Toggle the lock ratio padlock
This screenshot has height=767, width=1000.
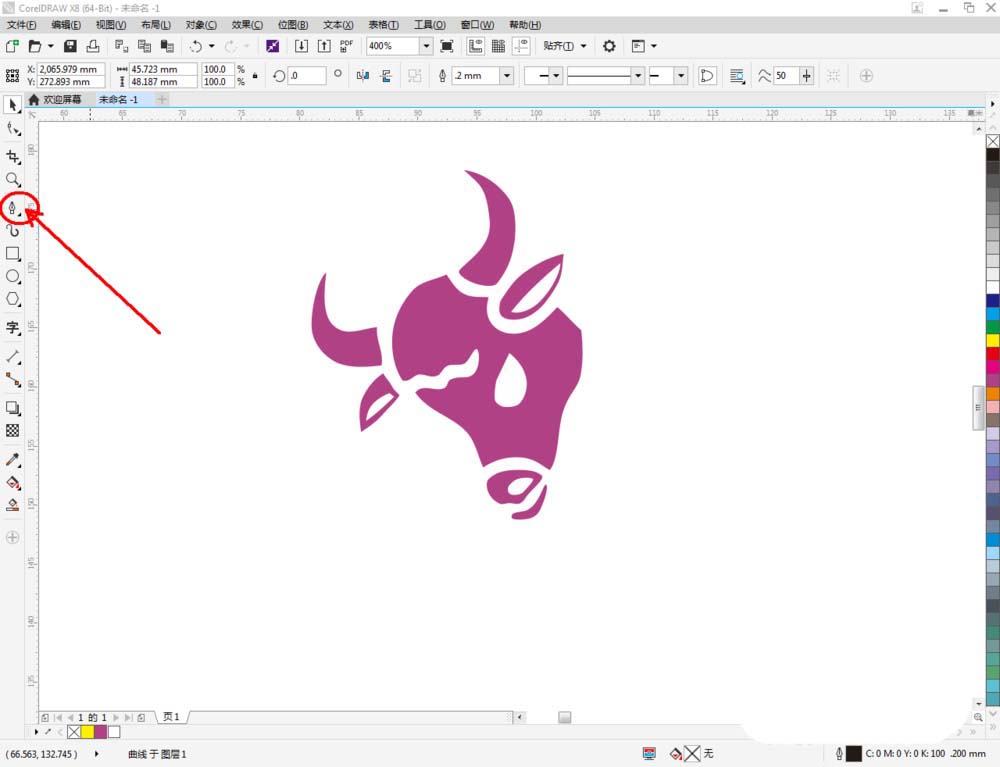[255, 75]
